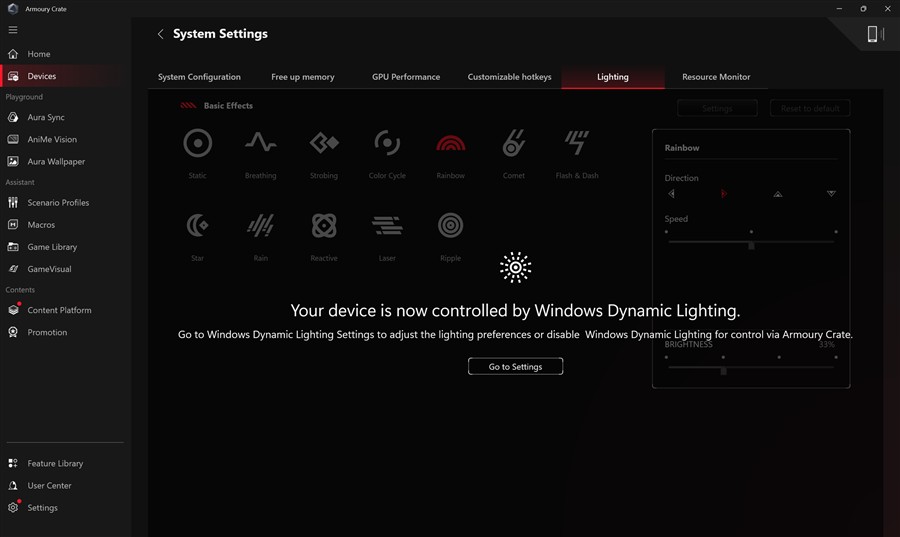Open the Resource Monitor tab
Image resolution: width=900 pixels, height=537 pixels.
pyautogui.click(x=716, y=77)
